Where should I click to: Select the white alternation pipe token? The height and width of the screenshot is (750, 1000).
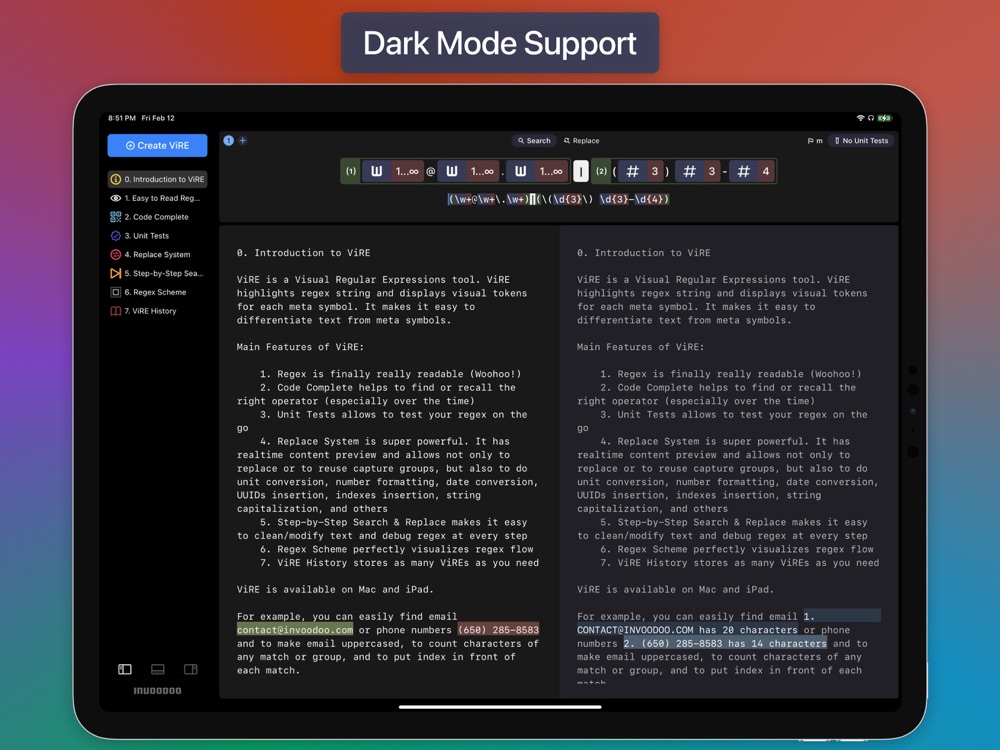coord(580,172)
